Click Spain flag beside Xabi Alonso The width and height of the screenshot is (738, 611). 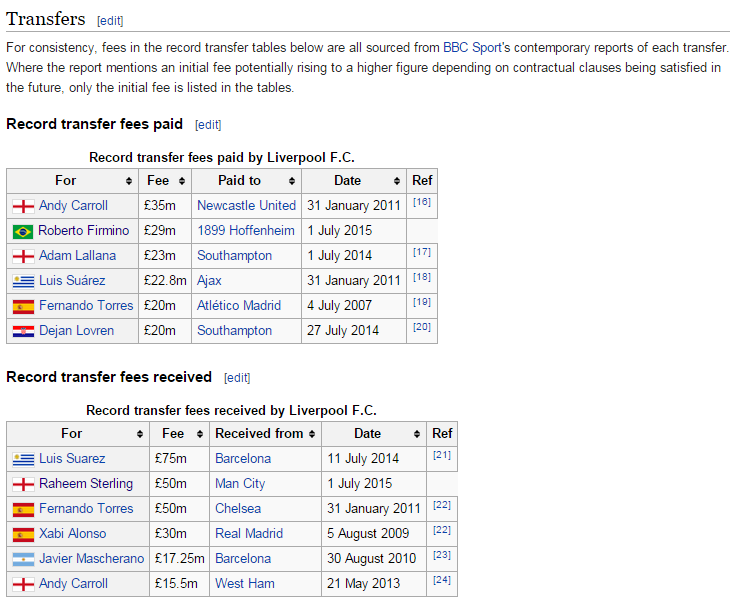click(x=23, y=534)
